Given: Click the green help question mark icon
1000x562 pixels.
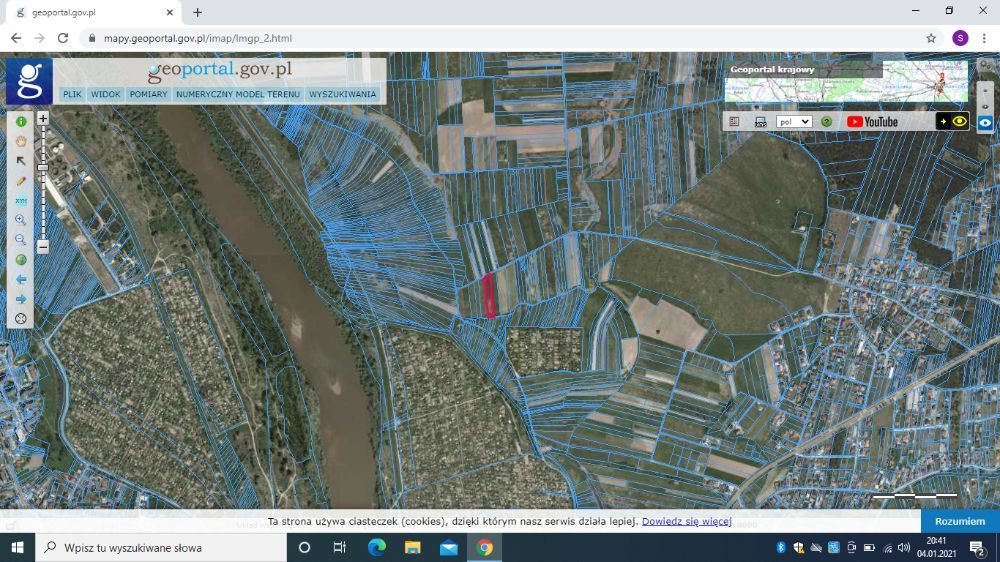Looking at the screenshot, I should (x=827, y=122).
